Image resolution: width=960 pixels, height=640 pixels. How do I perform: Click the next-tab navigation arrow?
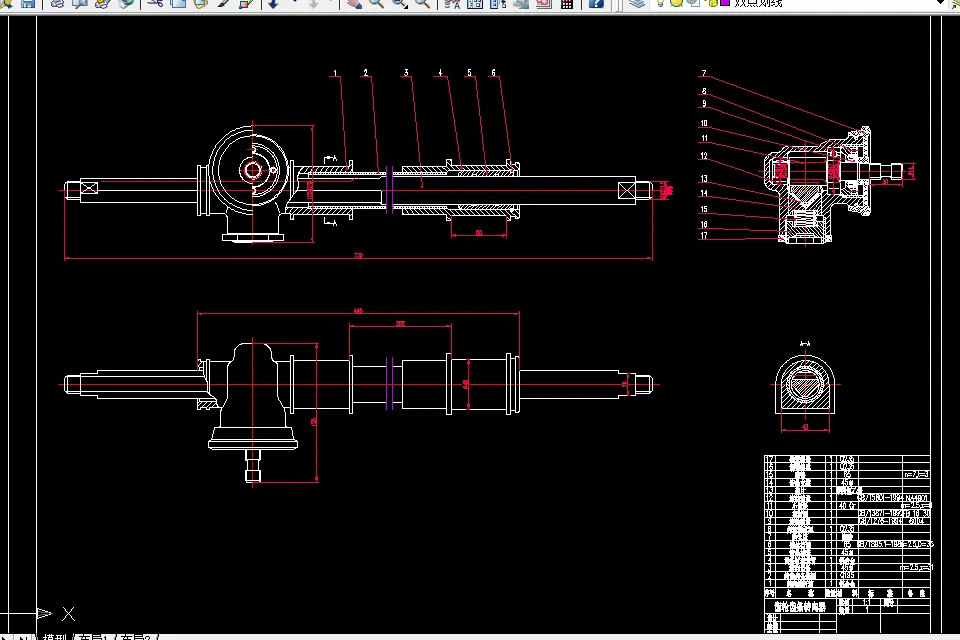point(7,637)
